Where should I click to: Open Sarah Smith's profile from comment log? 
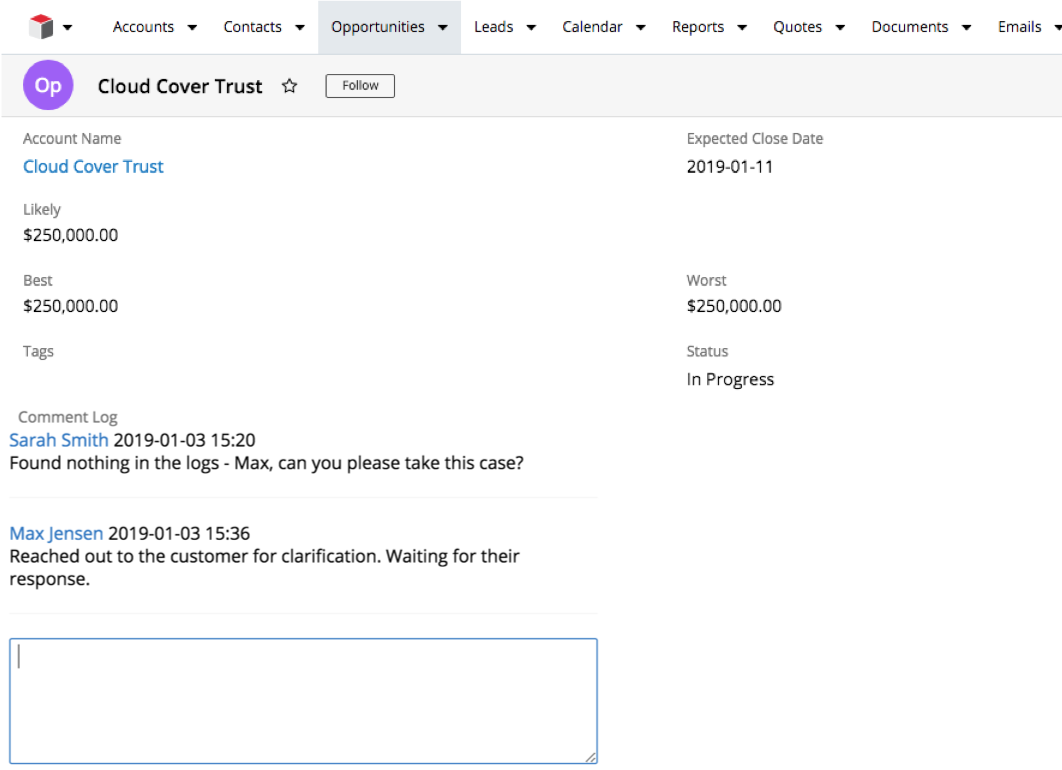(x=59, y=440)
